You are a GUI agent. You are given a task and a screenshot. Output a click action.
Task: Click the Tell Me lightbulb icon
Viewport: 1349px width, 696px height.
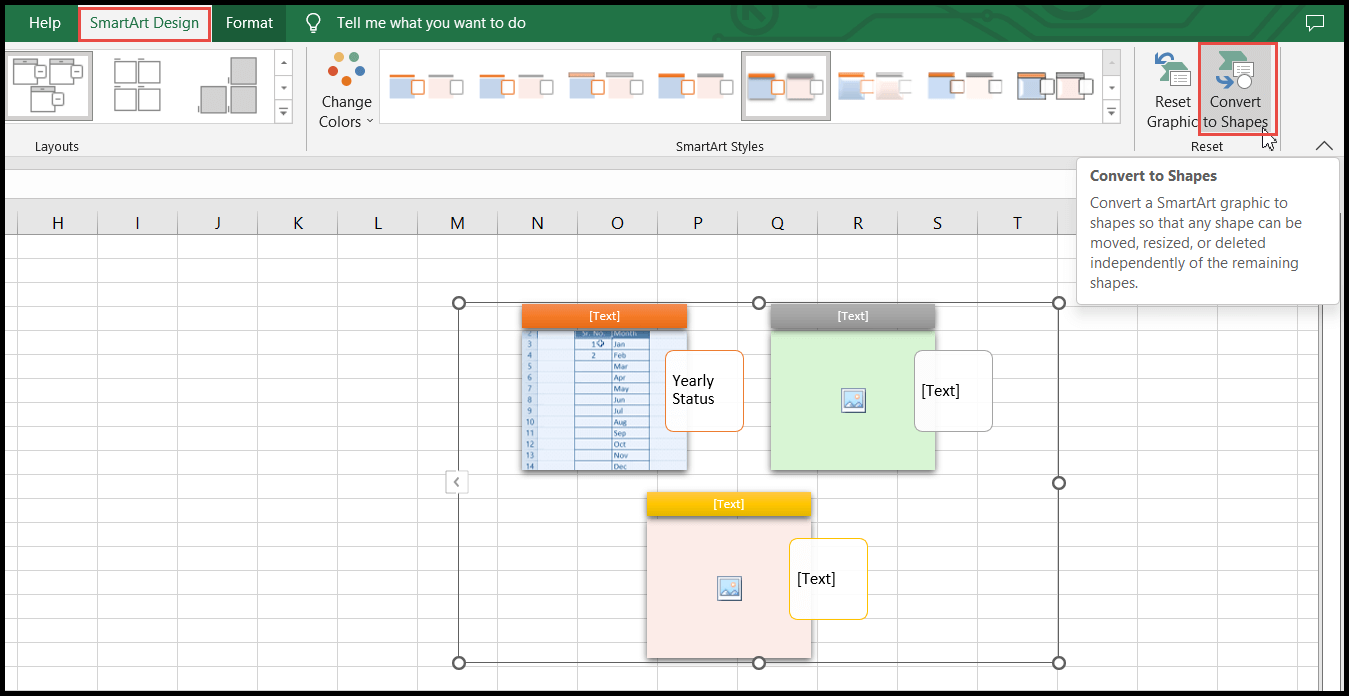point(312,21)
